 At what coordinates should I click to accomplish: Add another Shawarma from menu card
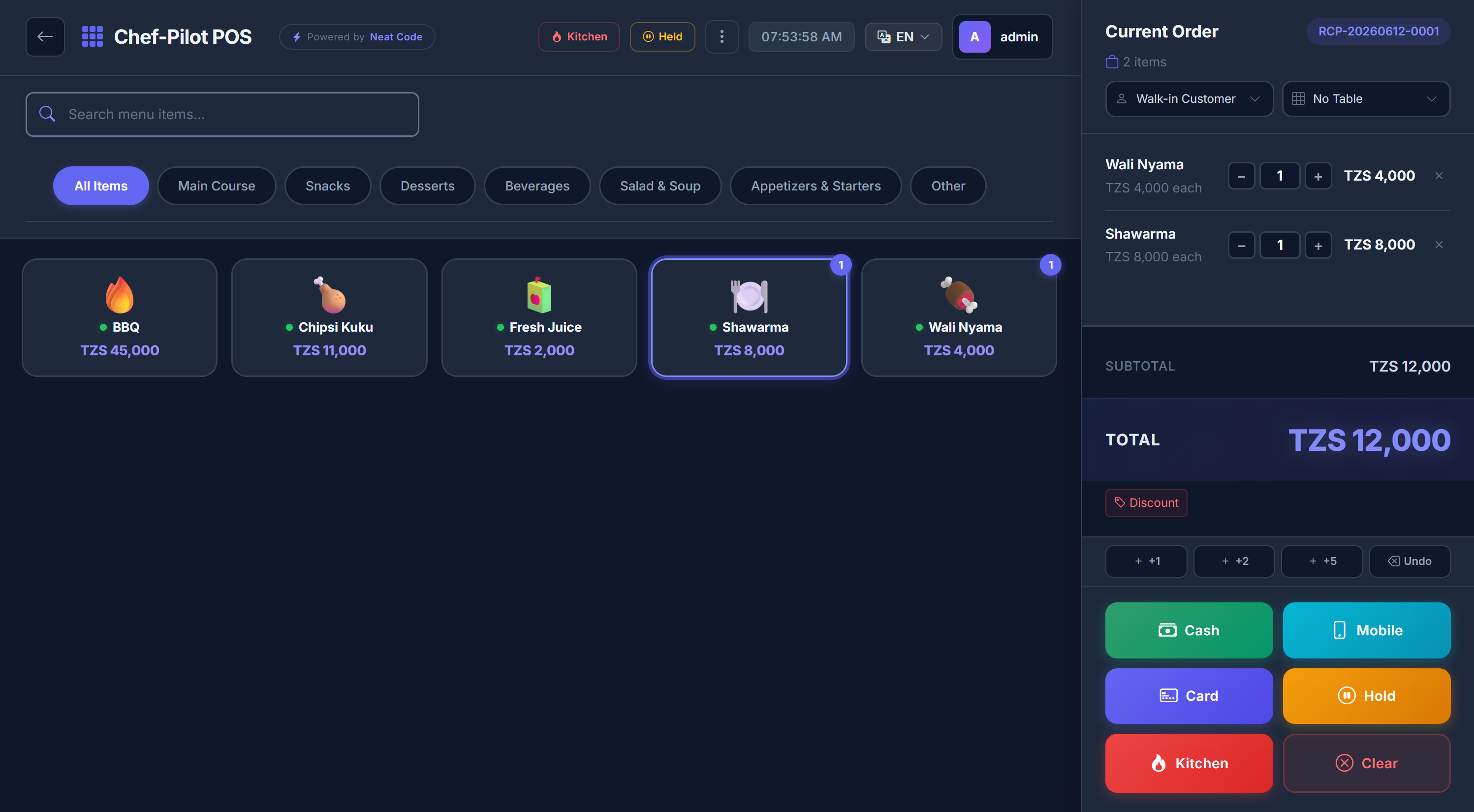[749, 317]
